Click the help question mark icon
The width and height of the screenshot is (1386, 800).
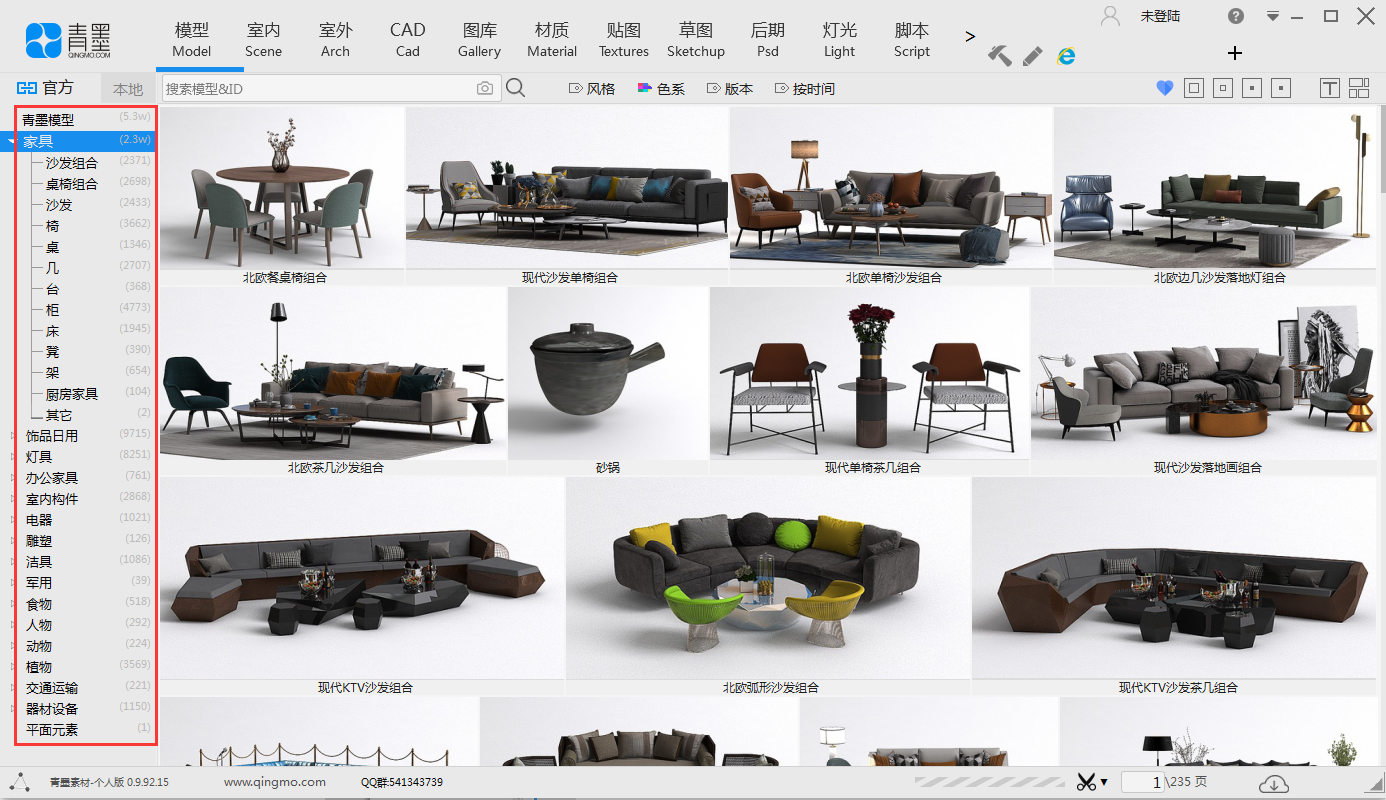coord(1236,16)
